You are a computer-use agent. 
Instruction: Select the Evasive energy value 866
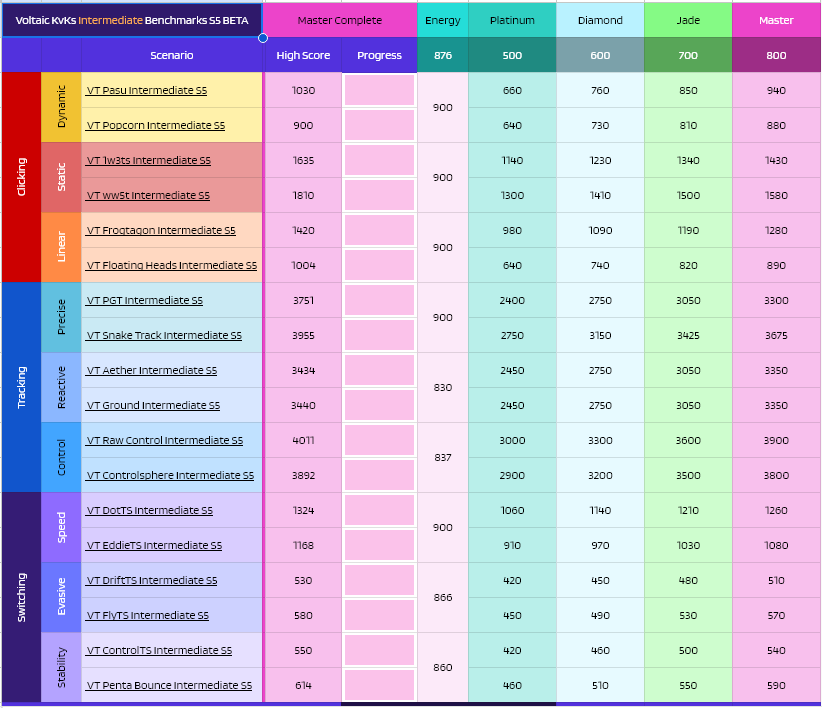pyautogui.click(x=443, y=597)
